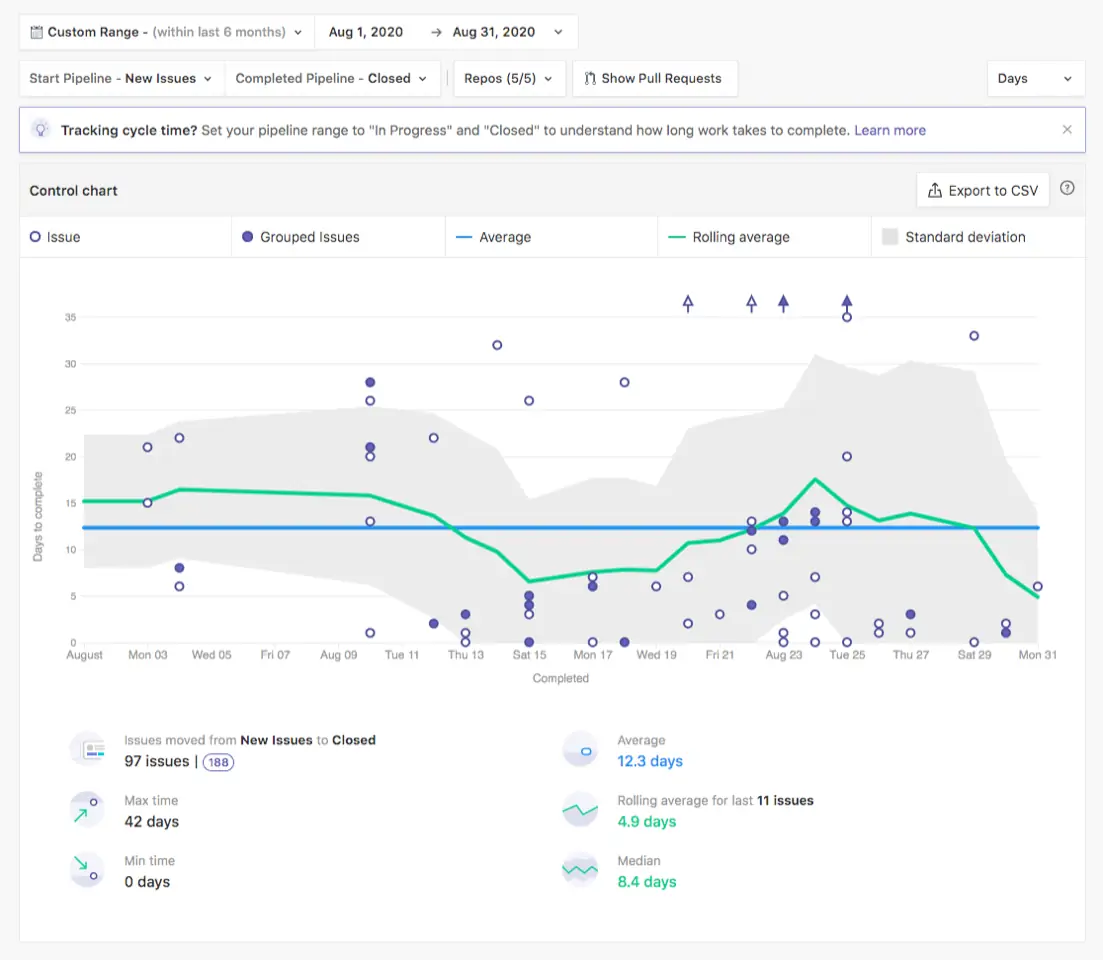Open the Aug 31, 2020 end date dropdown
The width and height of the screenshot is (1103, 960).
pyautogui.click(x=507, y=32)
